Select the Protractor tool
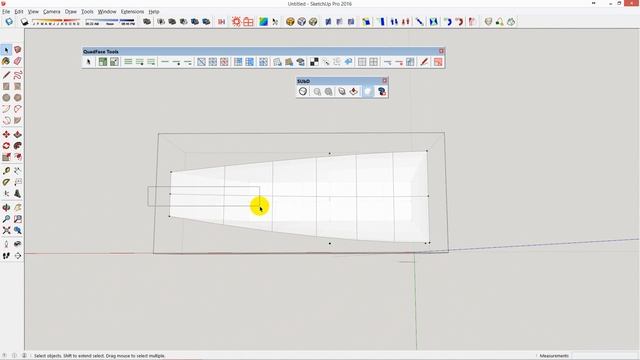The image size is (640, 360). pyautogui.click(x=6, y=182)
